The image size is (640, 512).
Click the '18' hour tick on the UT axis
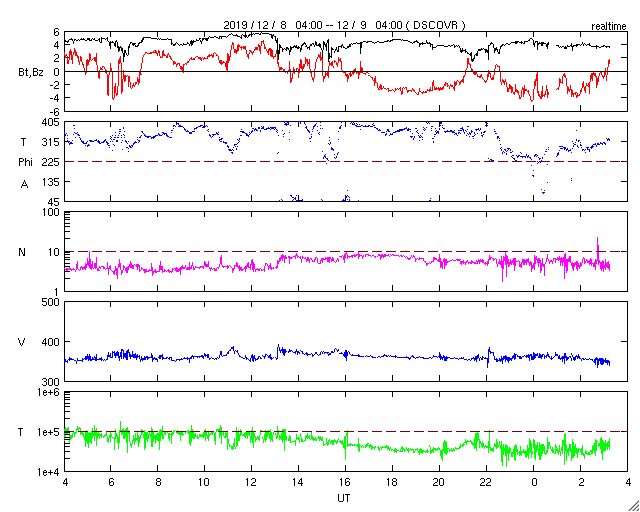tap(392, 483)
